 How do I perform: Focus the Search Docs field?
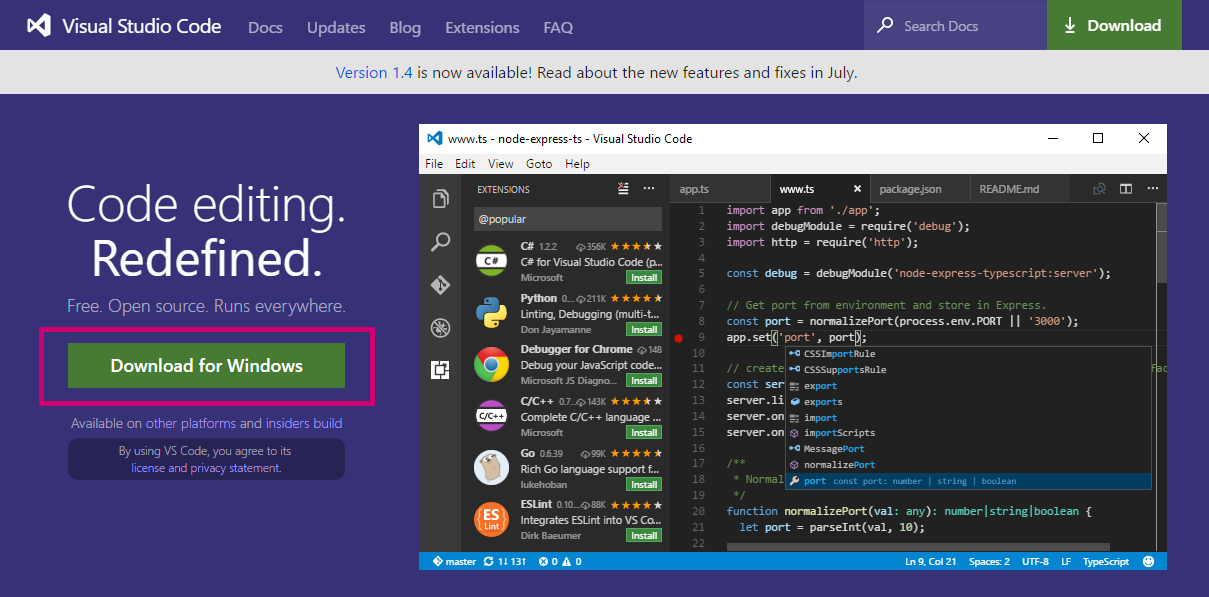click(955, 25)
